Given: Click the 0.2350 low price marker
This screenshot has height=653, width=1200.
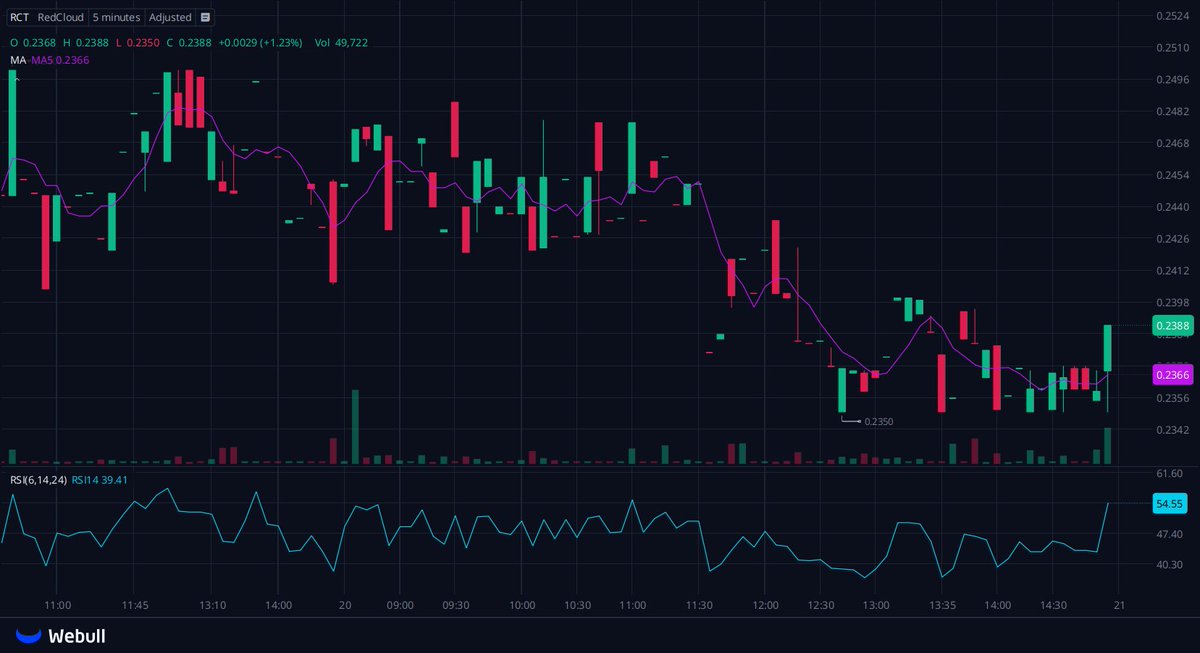Looking at the screenshot, I should (x=878, y=422).
